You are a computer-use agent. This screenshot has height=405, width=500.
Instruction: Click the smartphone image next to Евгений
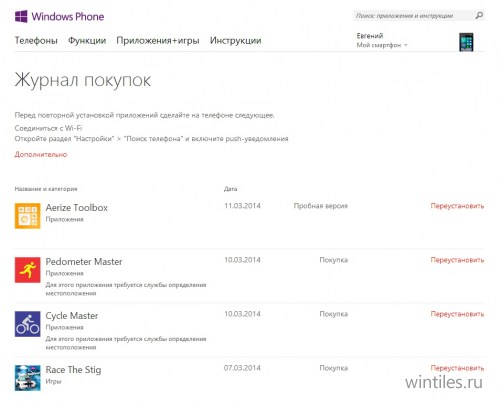(466, 42)
